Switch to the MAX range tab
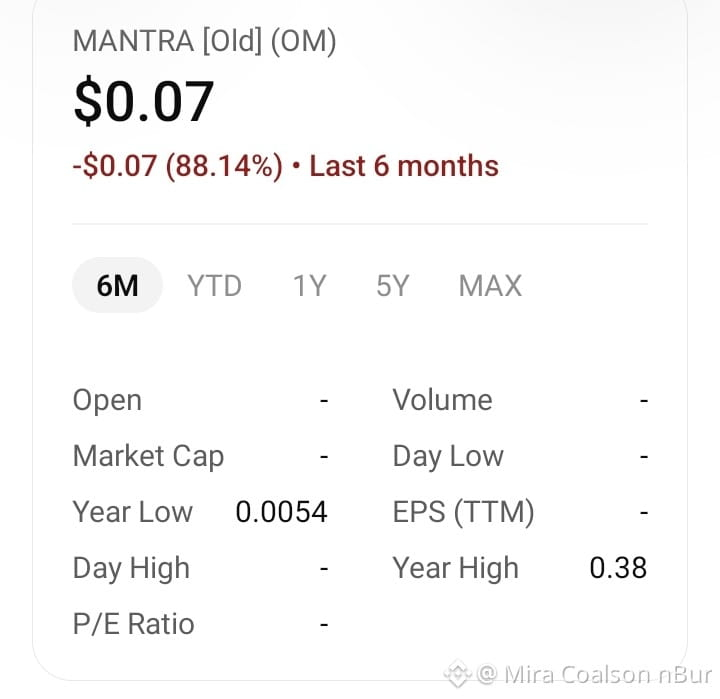The height and width of the screenshot is (699, 720). pos(490,286)
